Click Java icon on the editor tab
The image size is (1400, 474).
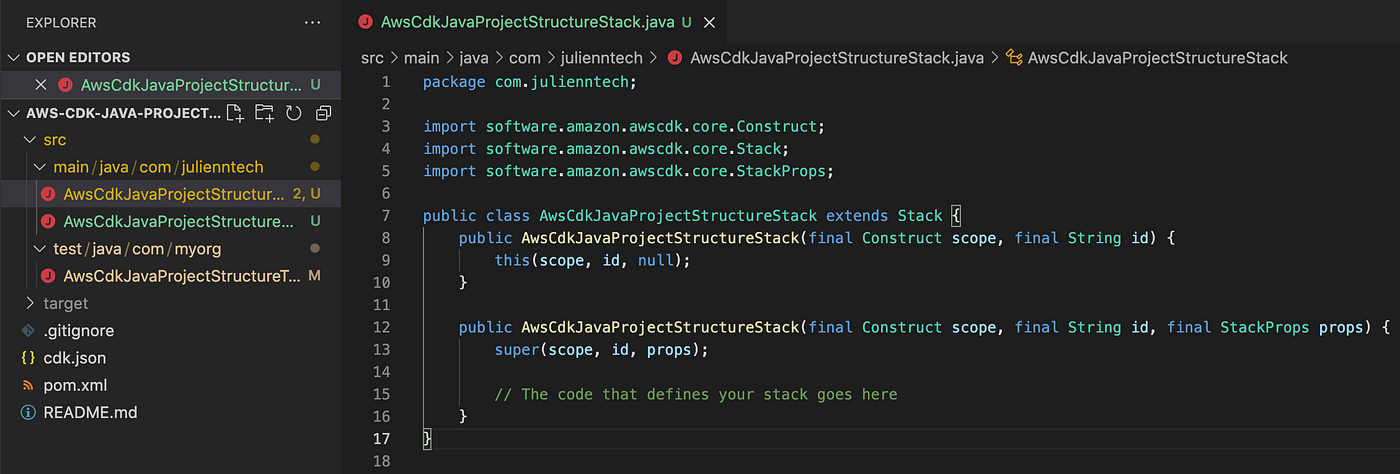click(365, 21)
